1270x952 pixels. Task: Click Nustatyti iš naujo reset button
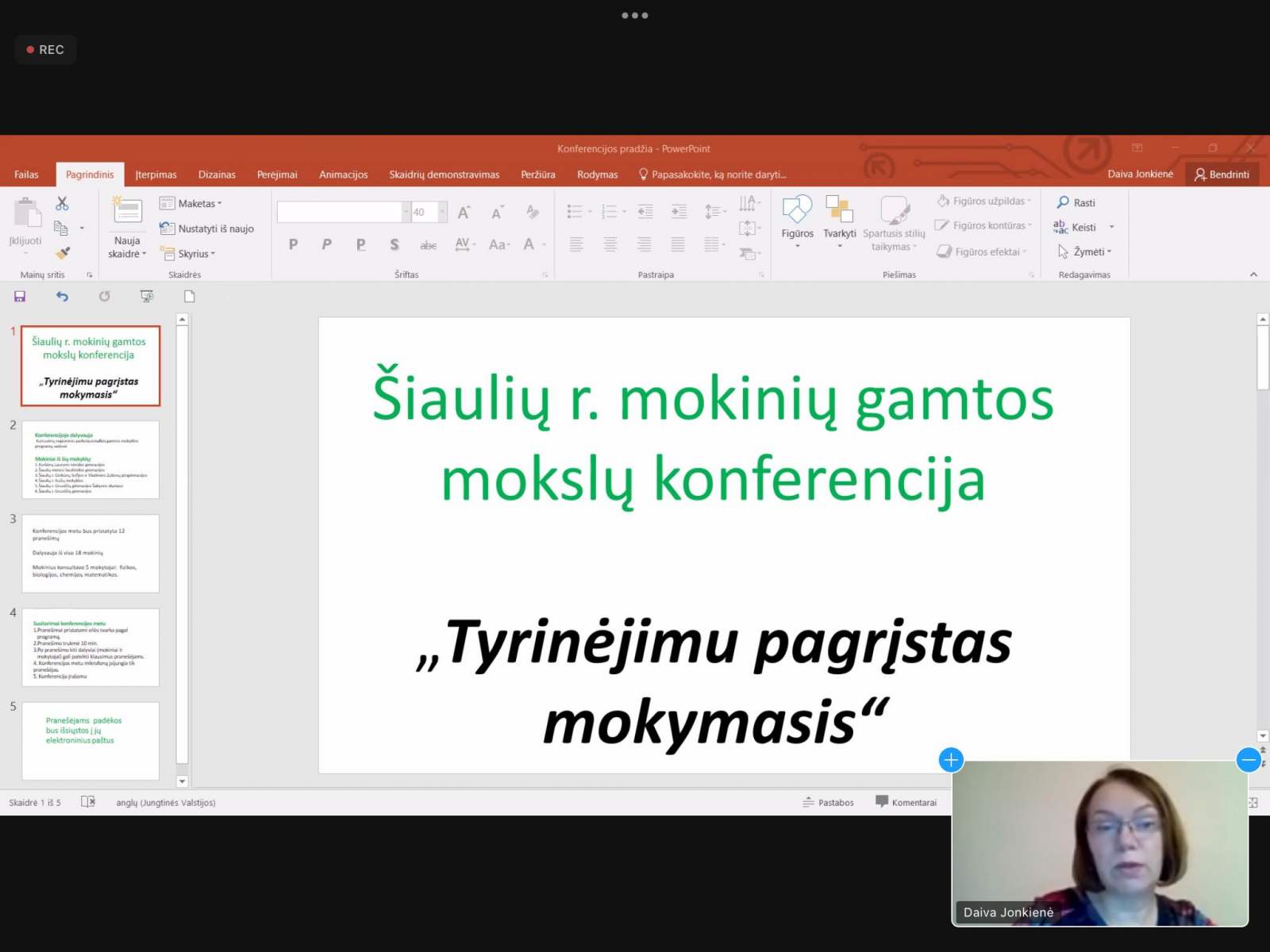(206, 228)
